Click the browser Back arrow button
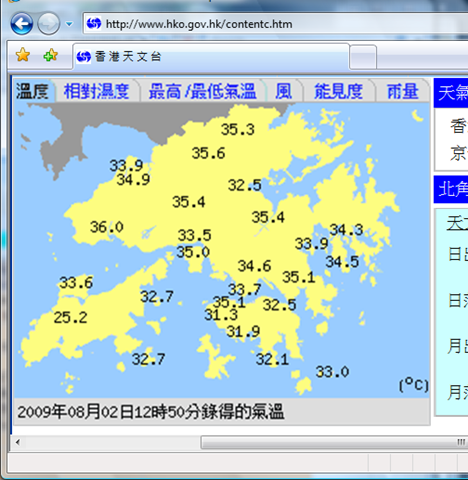The width and height of the screenshot is (468, 480). coord(22,24)
